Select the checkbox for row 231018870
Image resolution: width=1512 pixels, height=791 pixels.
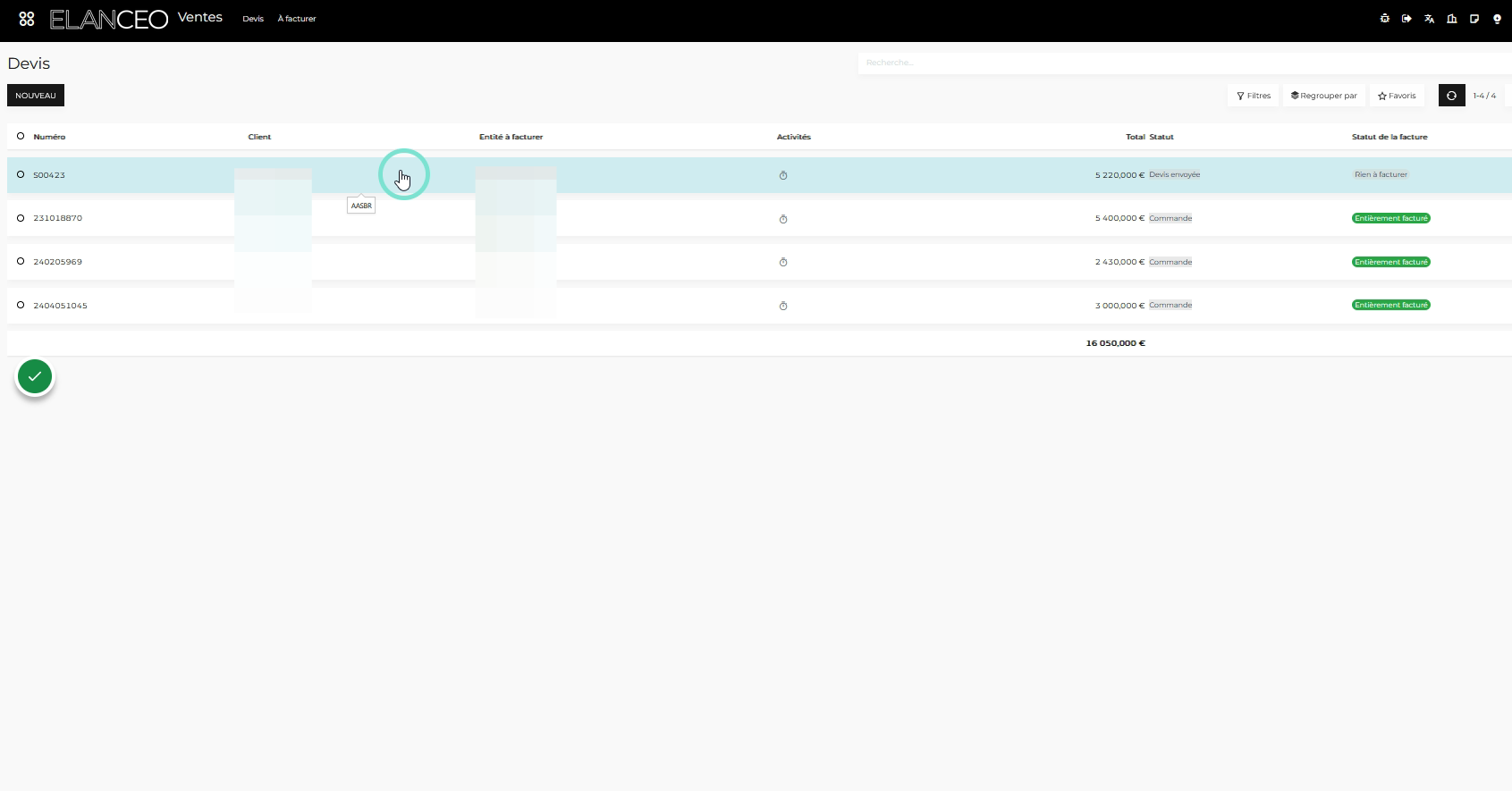pyautogui.click(x=21, y=218)
